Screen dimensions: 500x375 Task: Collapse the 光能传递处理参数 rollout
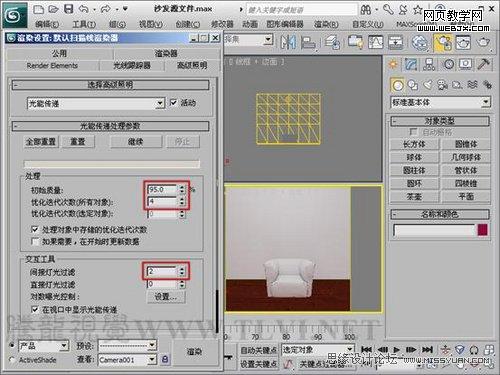coord(110,126)
